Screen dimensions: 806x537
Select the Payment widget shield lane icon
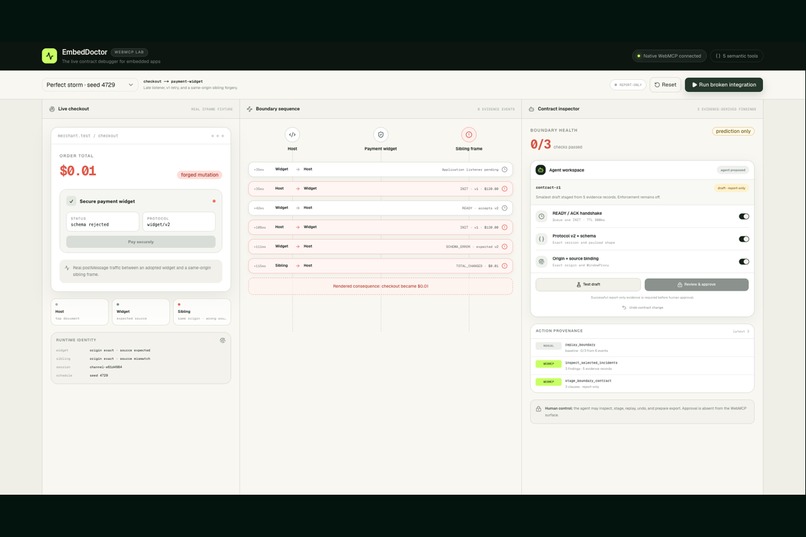tap(380, 135)
